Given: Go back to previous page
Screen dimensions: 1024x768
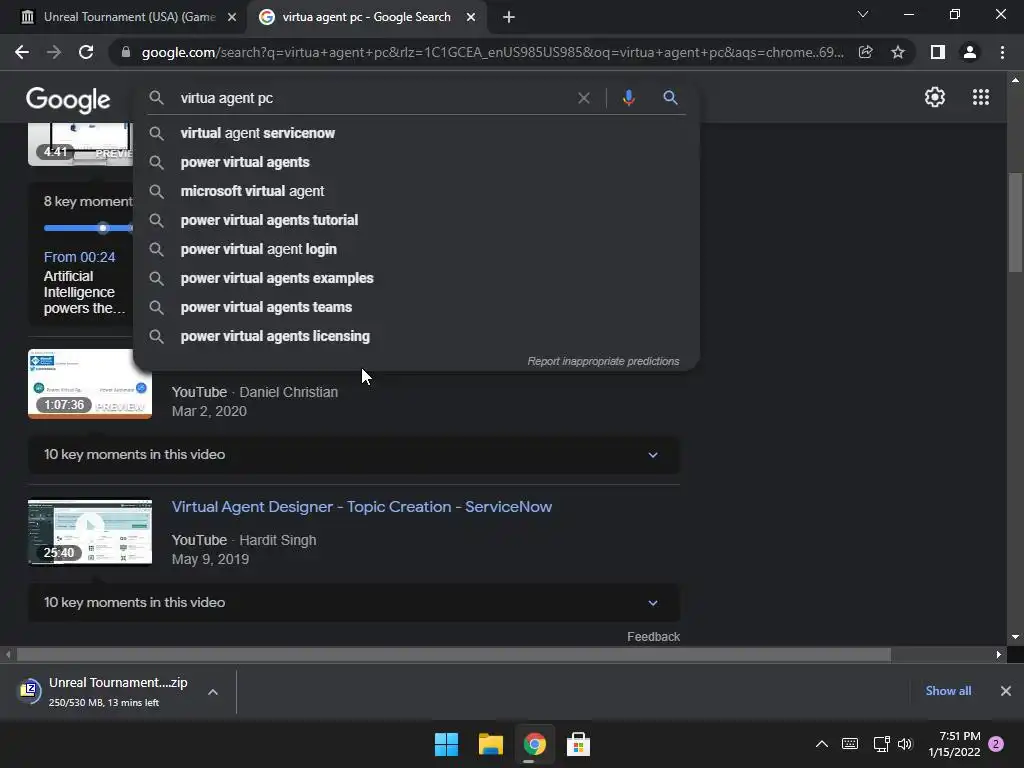Looking at the screenshot, I should click(22, 52).
